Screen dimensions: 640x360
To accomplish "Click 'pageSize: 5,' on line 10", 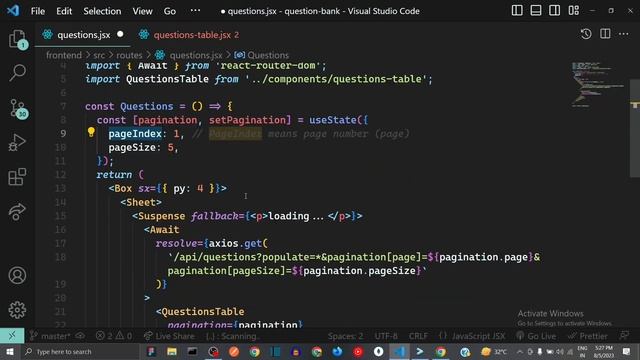I will (x=143, y=147).
